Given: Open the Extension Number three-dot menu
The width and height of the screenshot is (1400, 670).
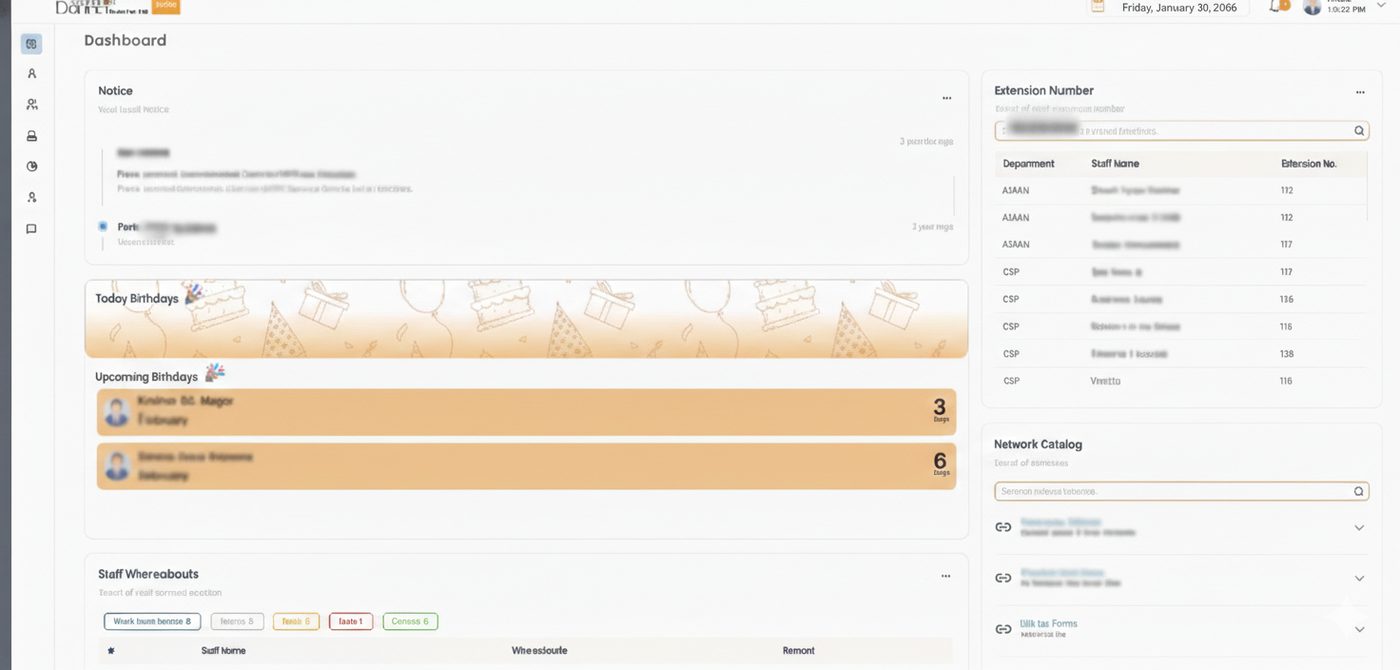Looking at the screenshot, I should tap(1360, 92).
